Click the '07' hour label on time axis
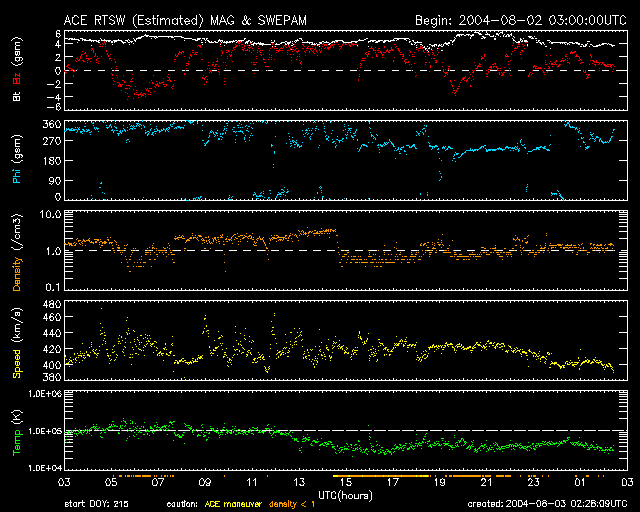 (x=158, y=482)
